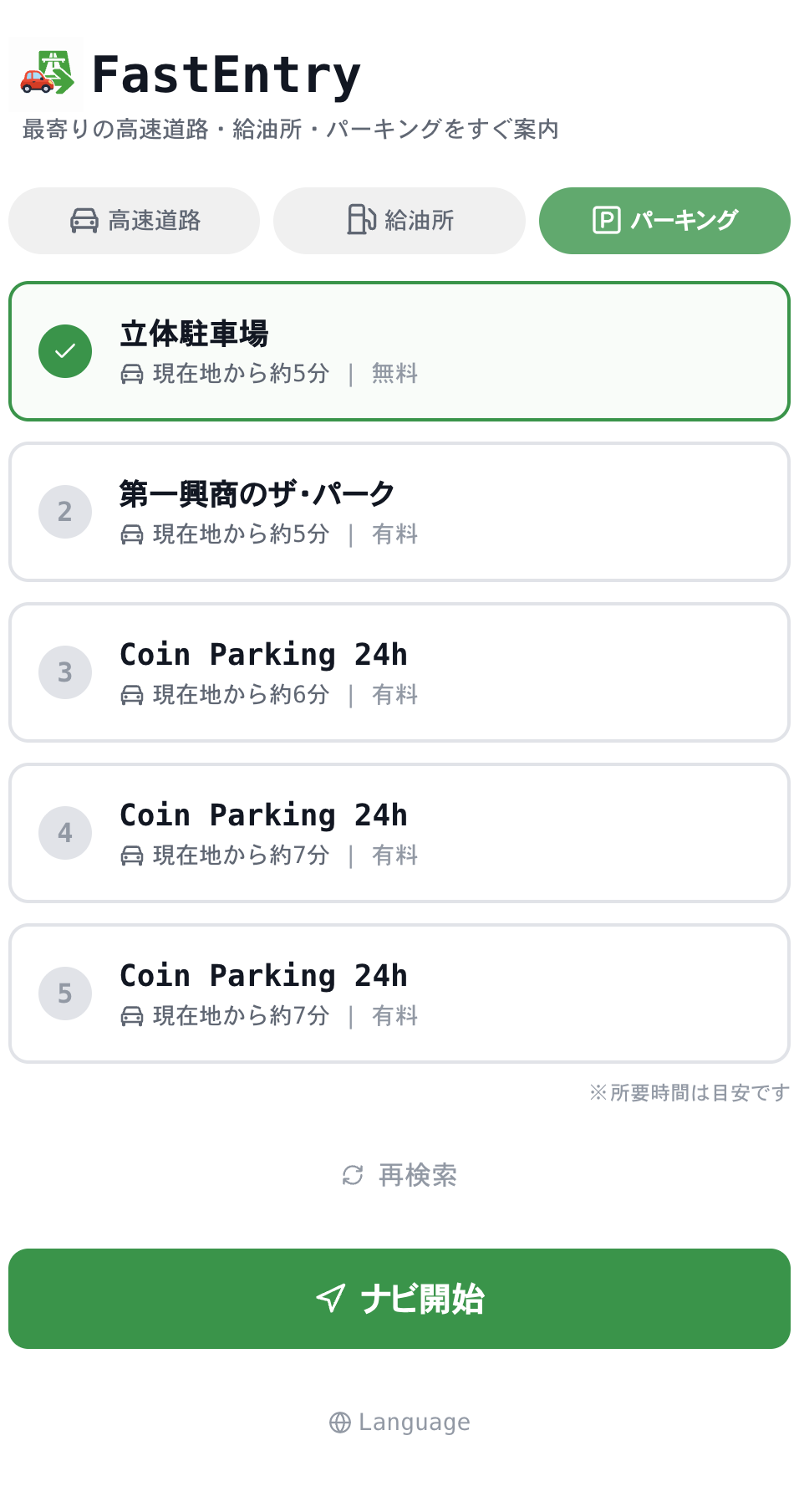This screenshot has width=799, height=1512.
Task: Choose the number 5 Coin Parking option
Action: tap(399, 994)
